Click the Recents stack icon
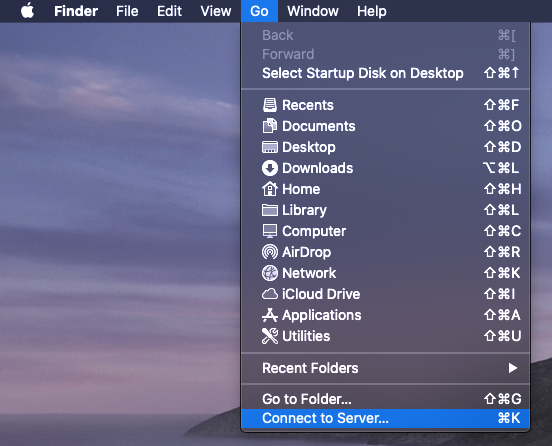Screen dimensions: 552x446 [270, 105]
